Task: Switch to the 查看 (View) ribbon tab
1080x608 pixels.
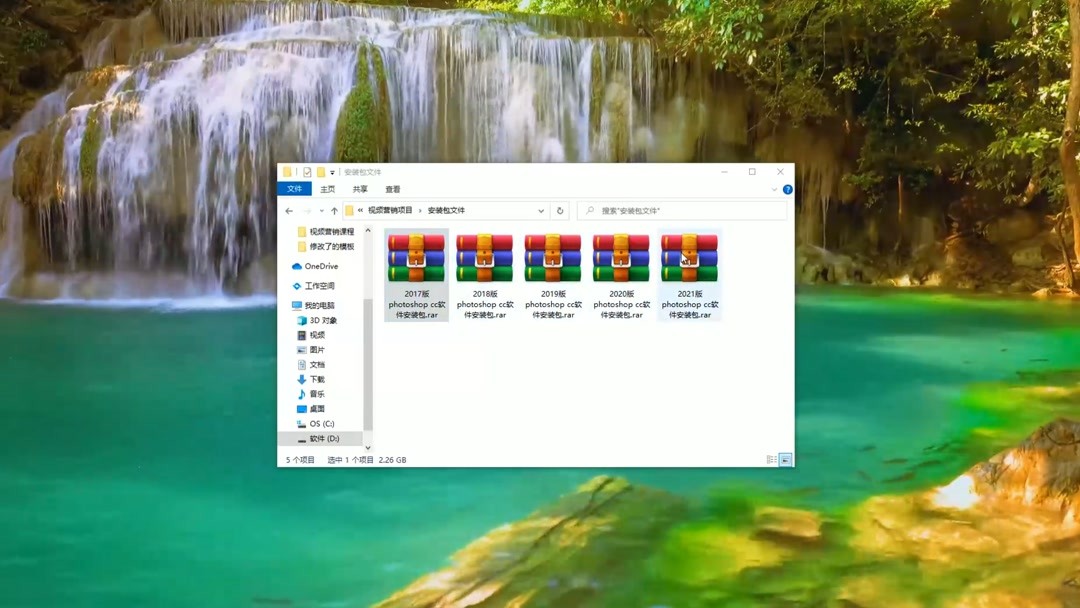Action: pos(391,189)
